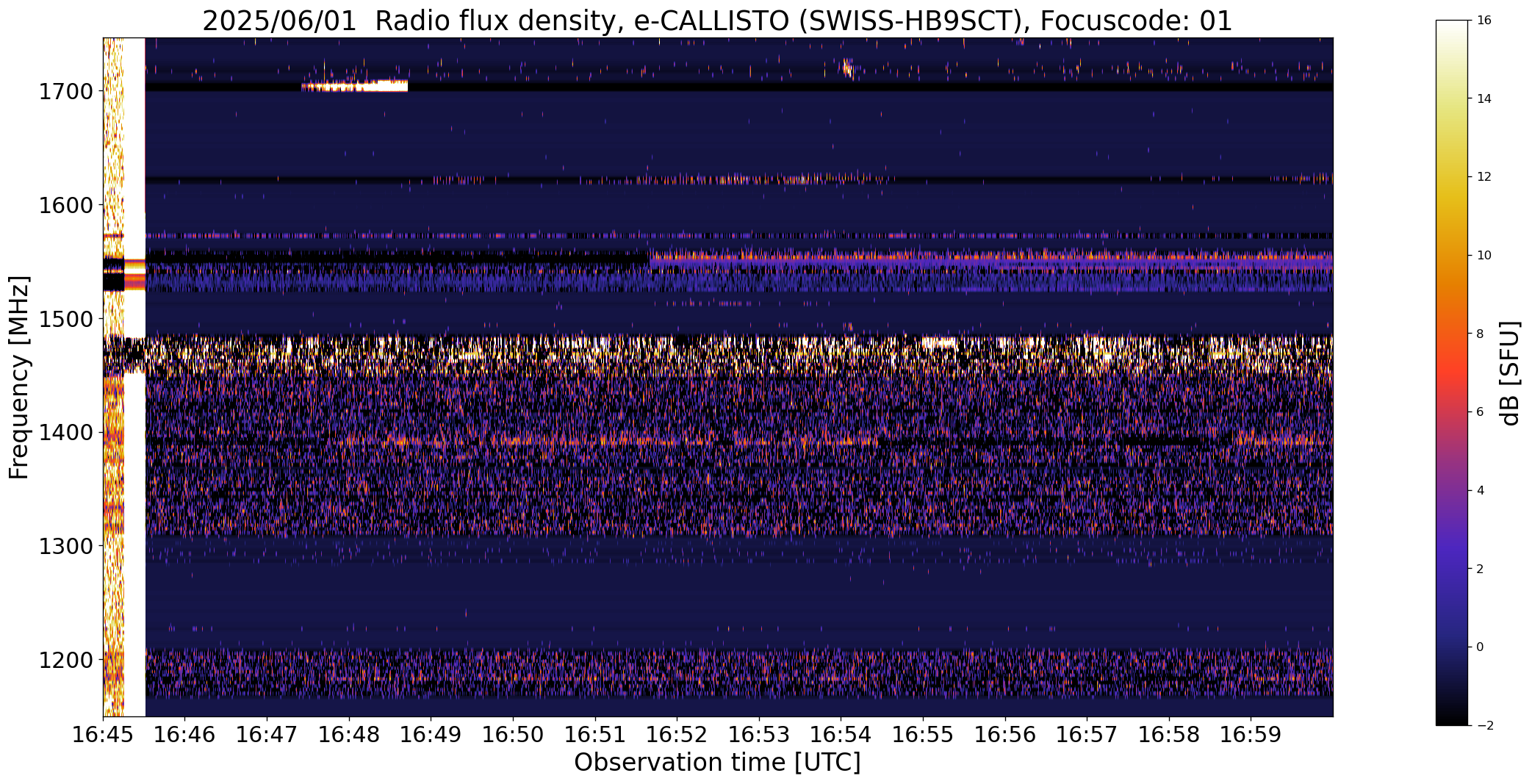Screen dimensions: 1532x784
Task: Click the 16:57 time tick label
Action: 1087,735
